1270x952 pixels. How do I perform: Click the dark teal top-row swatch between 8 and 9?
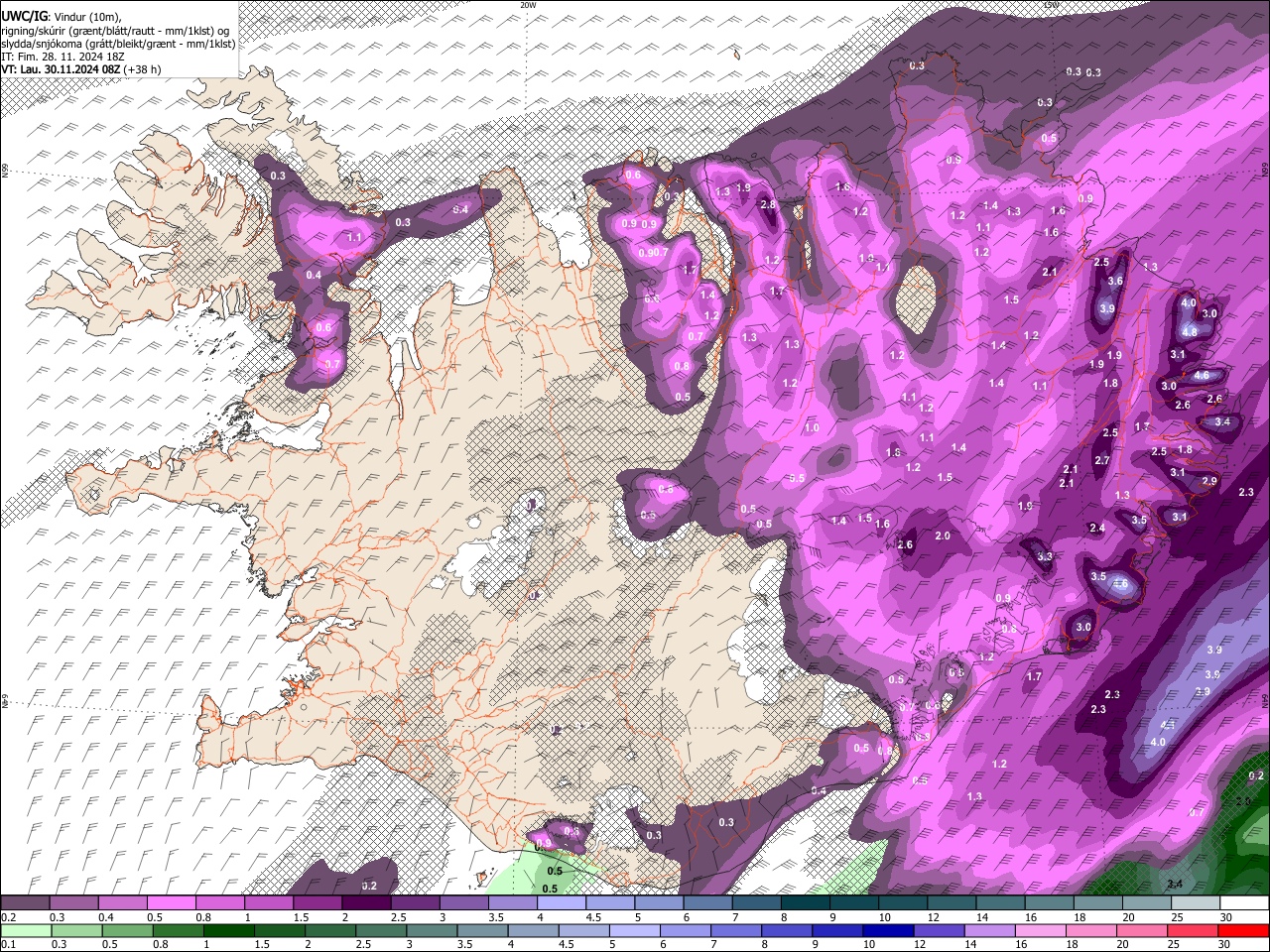805,903
